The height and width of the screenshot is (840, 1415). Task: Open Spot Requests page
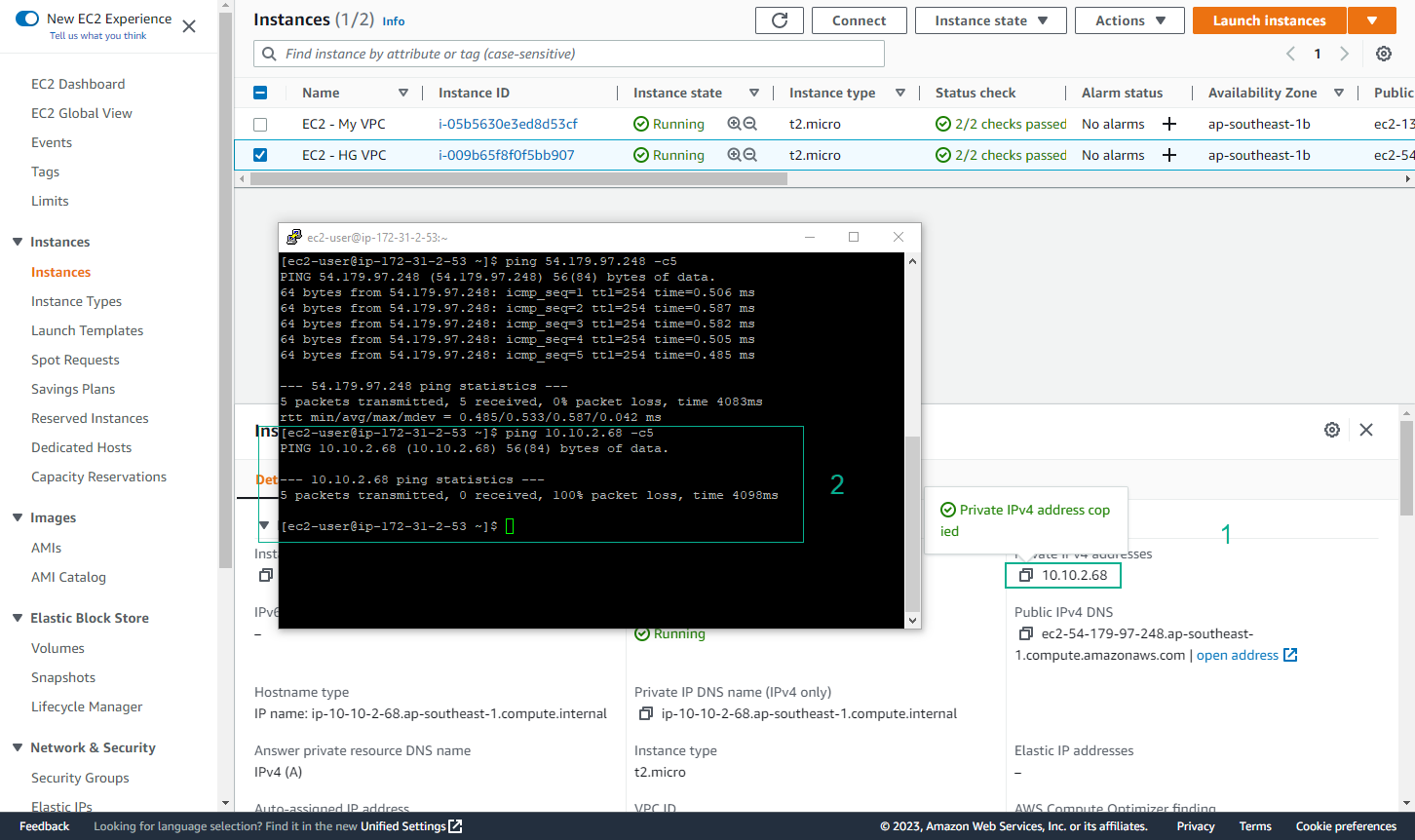[75, 360]
